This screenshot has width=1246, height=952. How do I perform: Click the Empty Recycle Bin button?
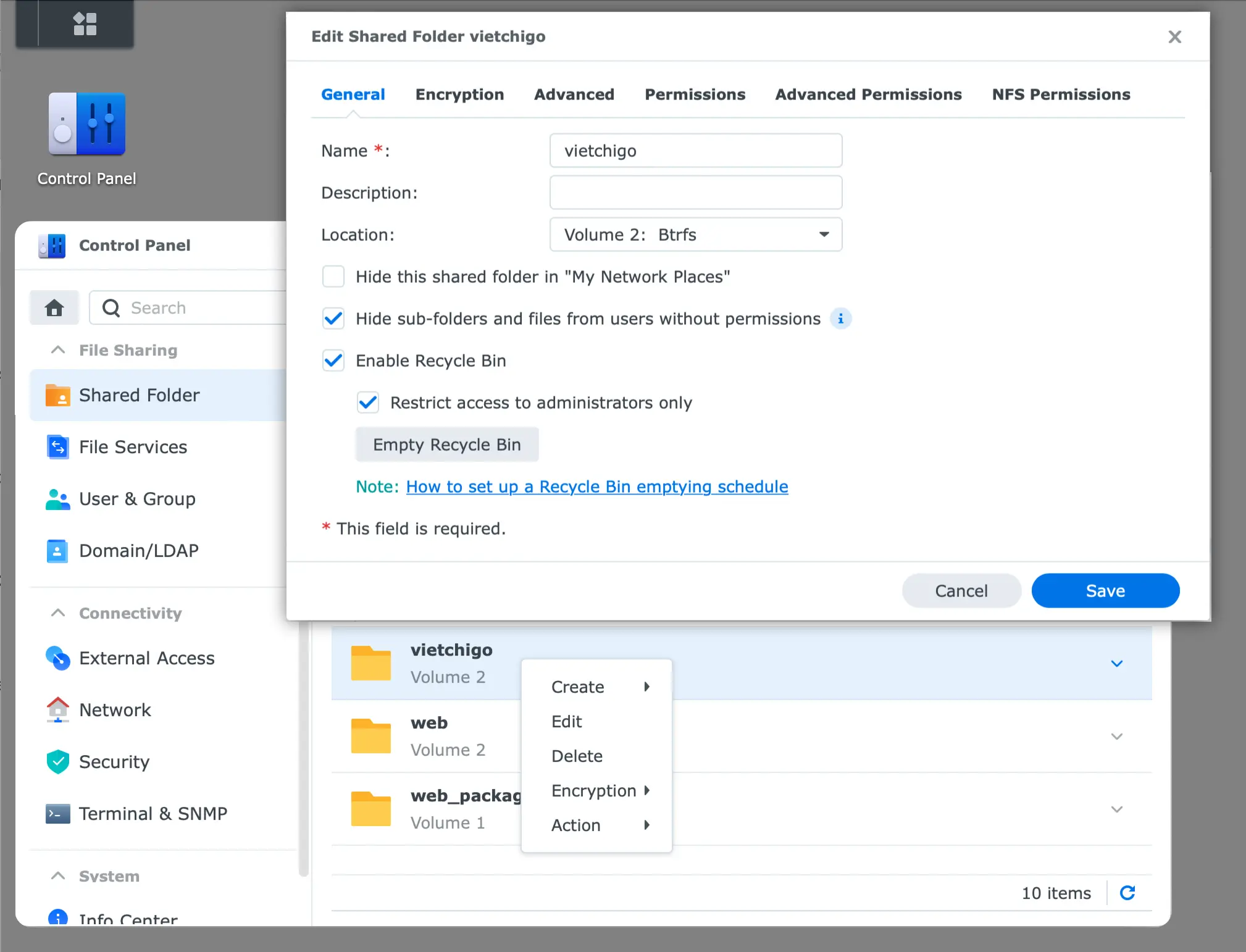pyautogui.click(x=447, y=445)
